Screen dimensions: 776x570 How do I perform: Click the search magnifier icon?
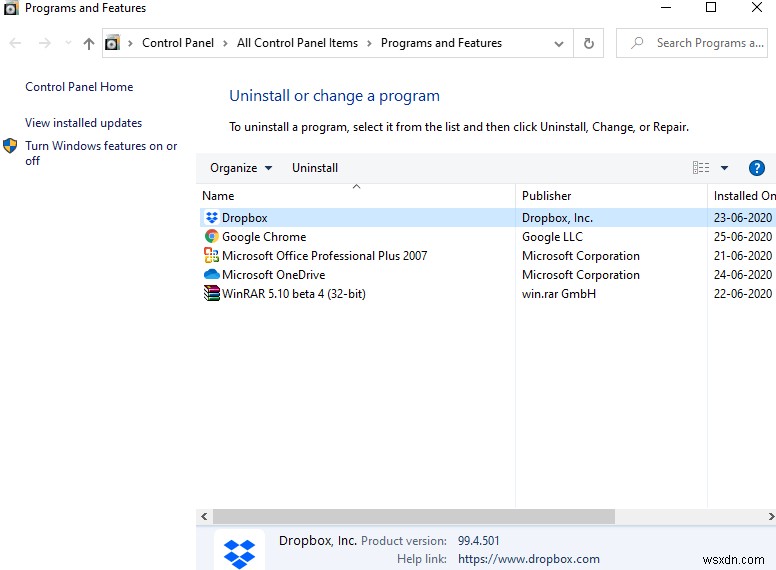637,43
